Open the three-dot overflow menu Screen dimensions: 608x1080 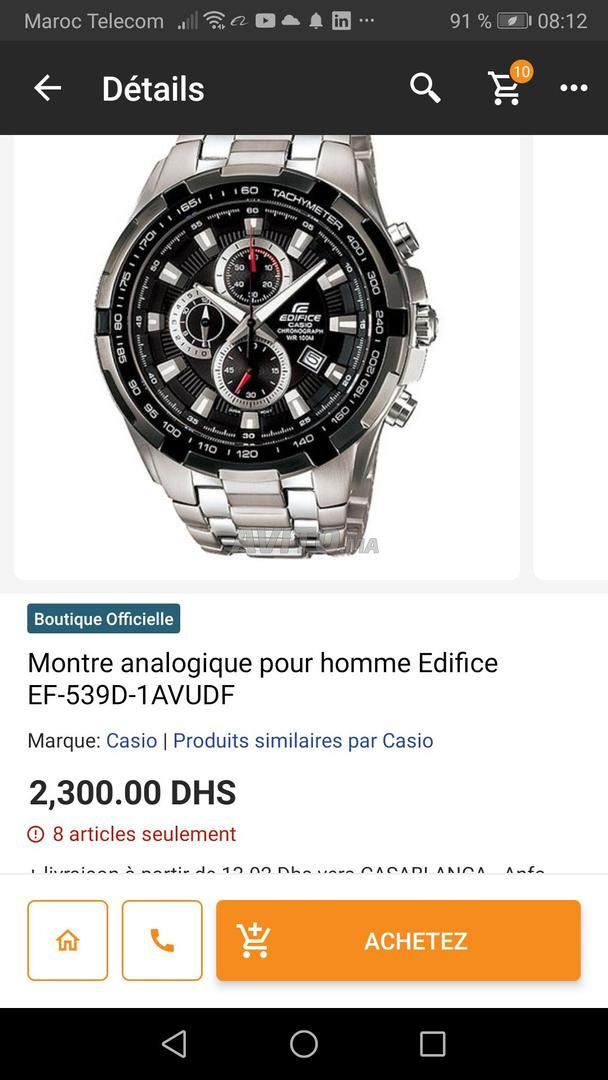click(574, 88)
